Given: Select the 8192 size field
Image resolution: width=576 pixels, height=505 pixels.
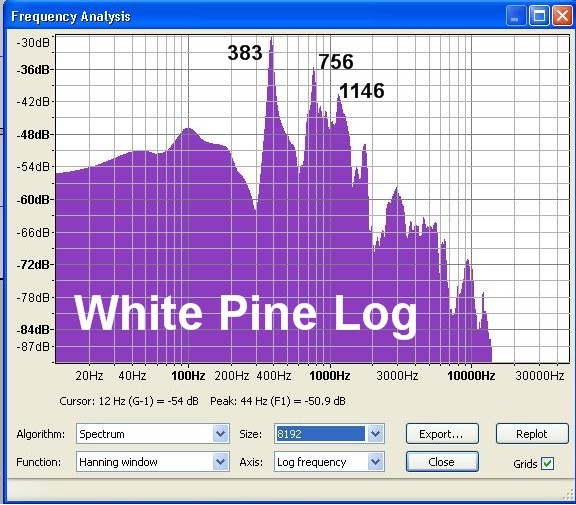Looking at the screenshot, I should point(320,434).
